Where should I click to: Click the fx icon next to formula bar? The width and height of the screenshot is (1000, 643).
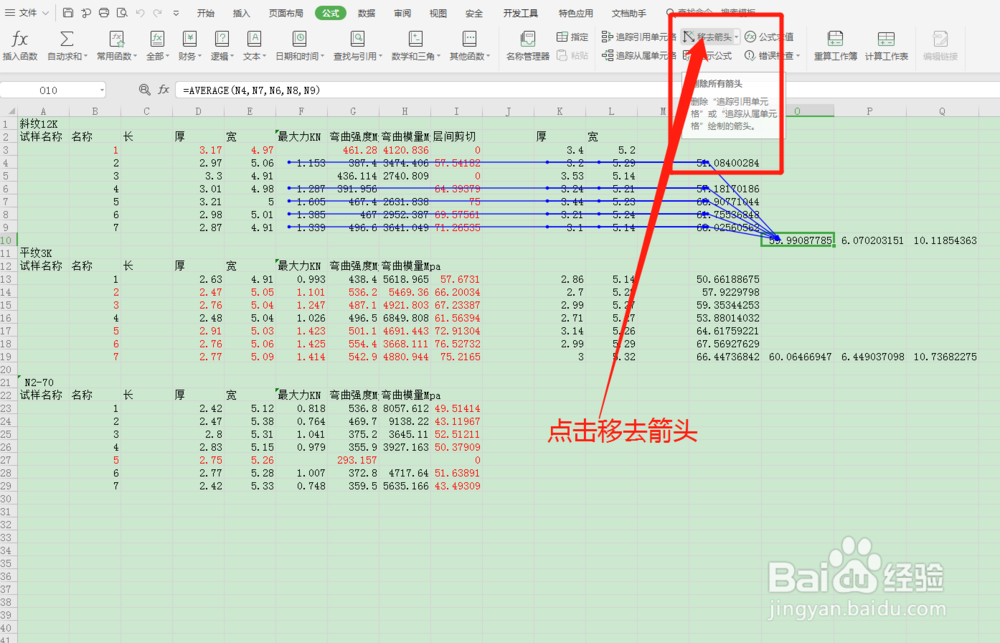(x=163, y=90)
